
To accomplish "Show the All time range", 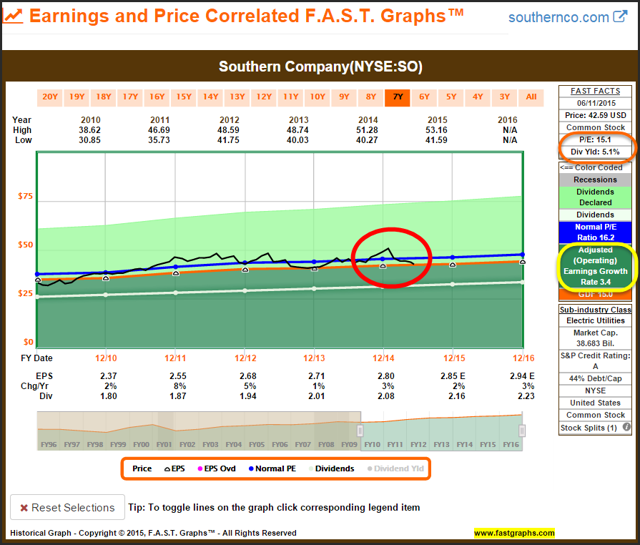I will pos(531,97).
